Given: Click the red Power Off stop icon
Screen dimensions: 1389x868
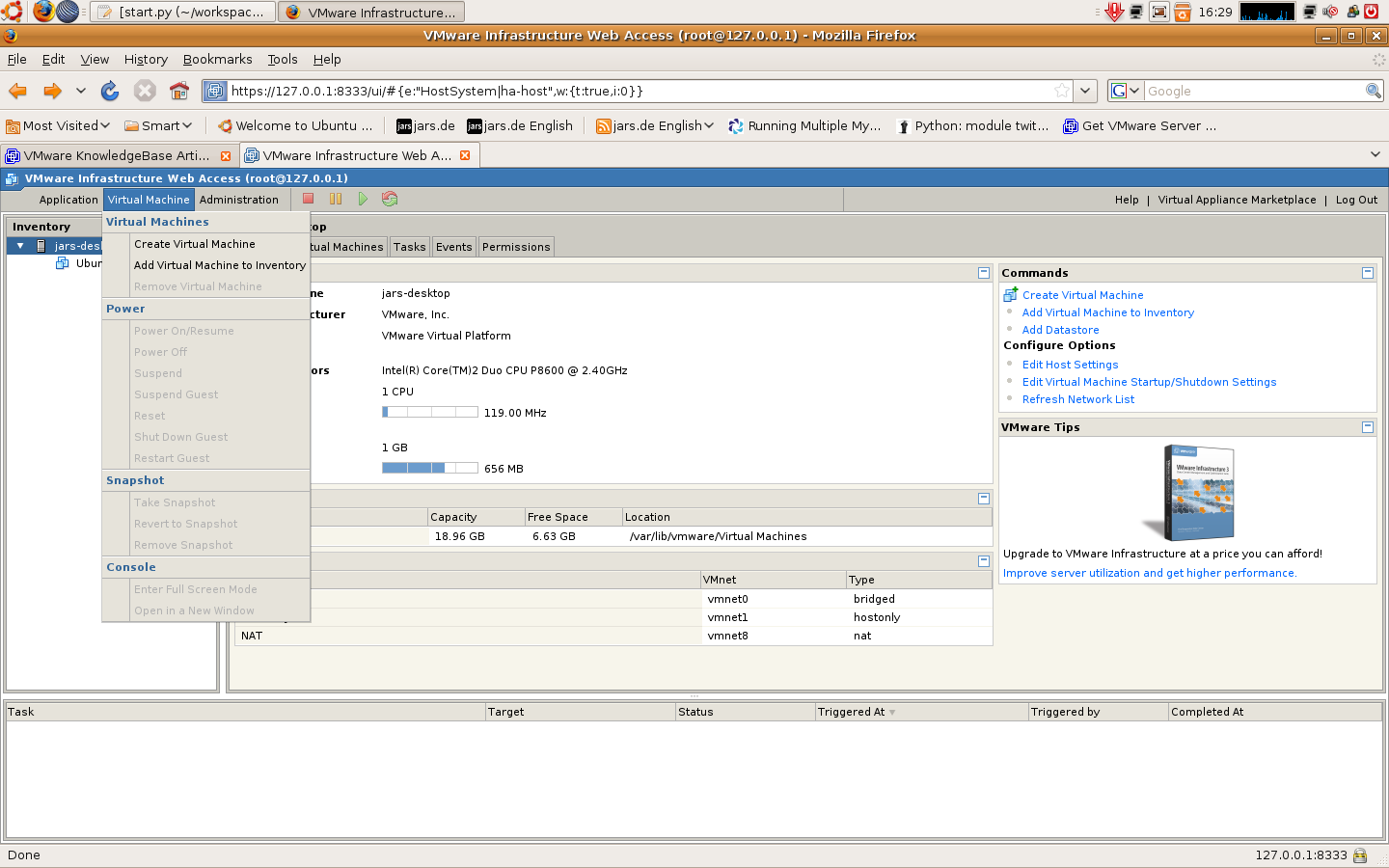Looking at the screenshot, I should pyautogui.click(x=309, y=199).
